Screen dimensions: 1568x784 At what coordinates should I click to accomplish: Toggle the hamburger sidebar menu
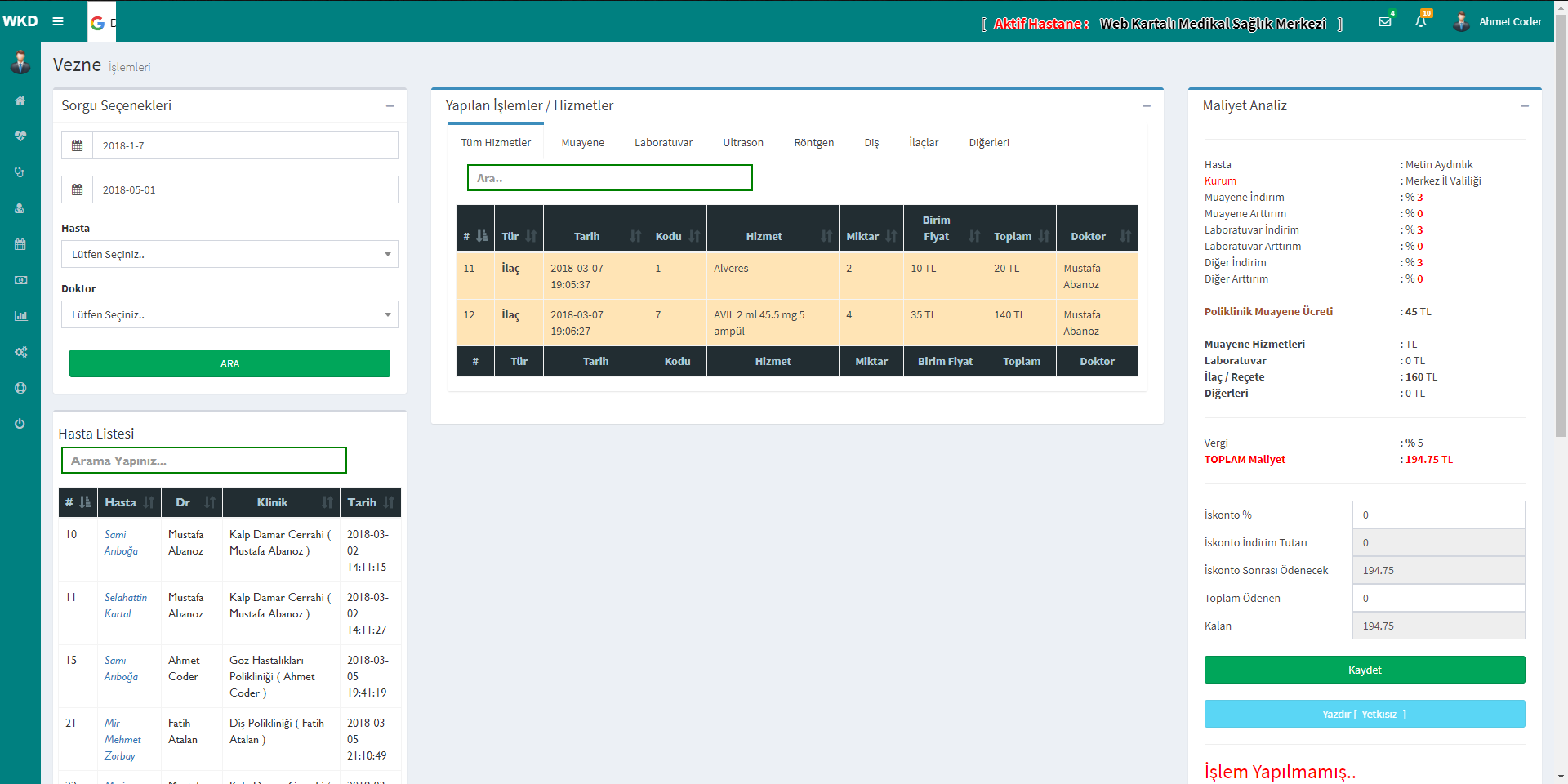[x=58, y=21]
